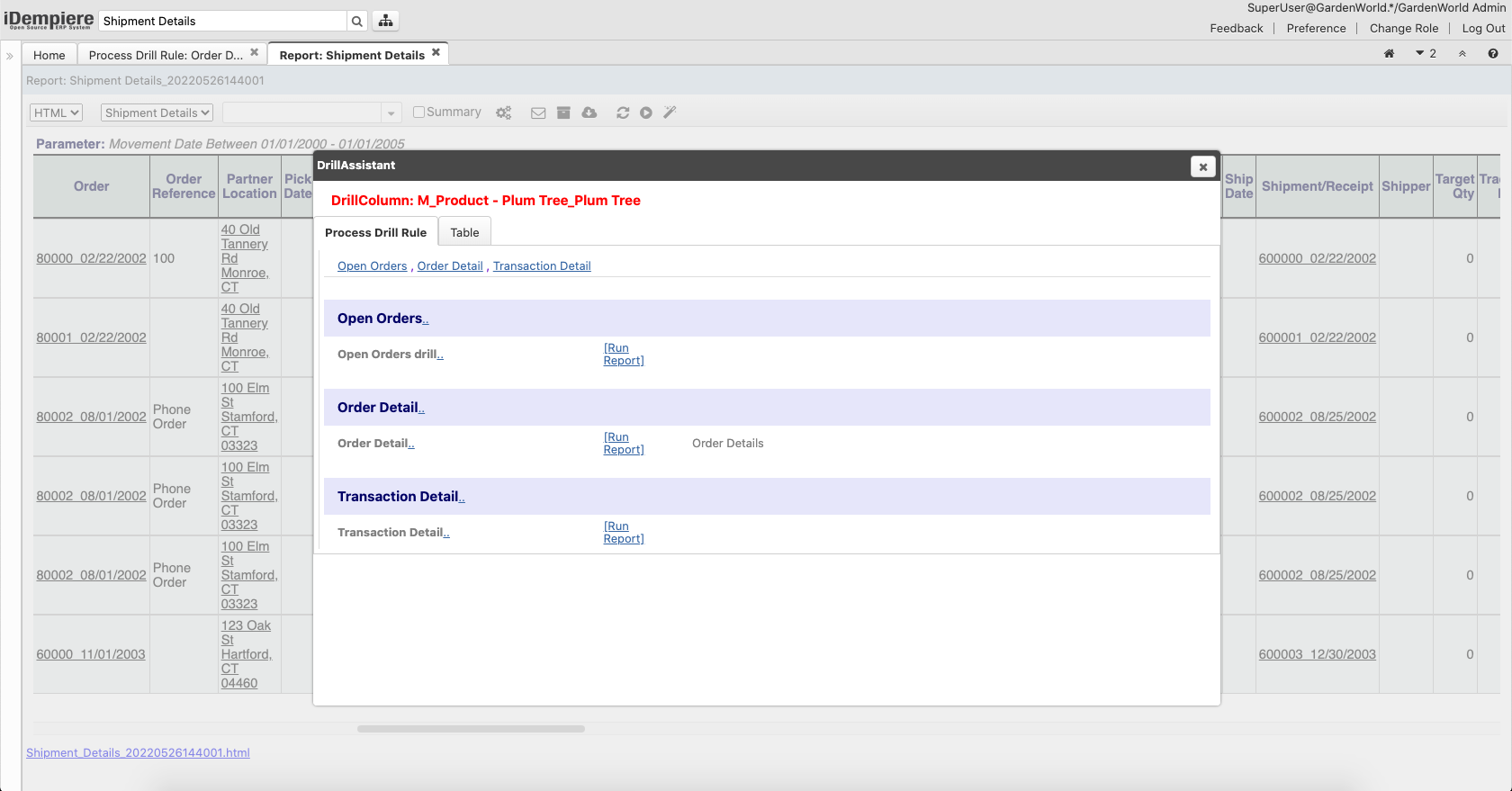Viewport: 1512px width, 791px height.
Task: Expand the left sidebar panel chevron
Action: point(10,56)
